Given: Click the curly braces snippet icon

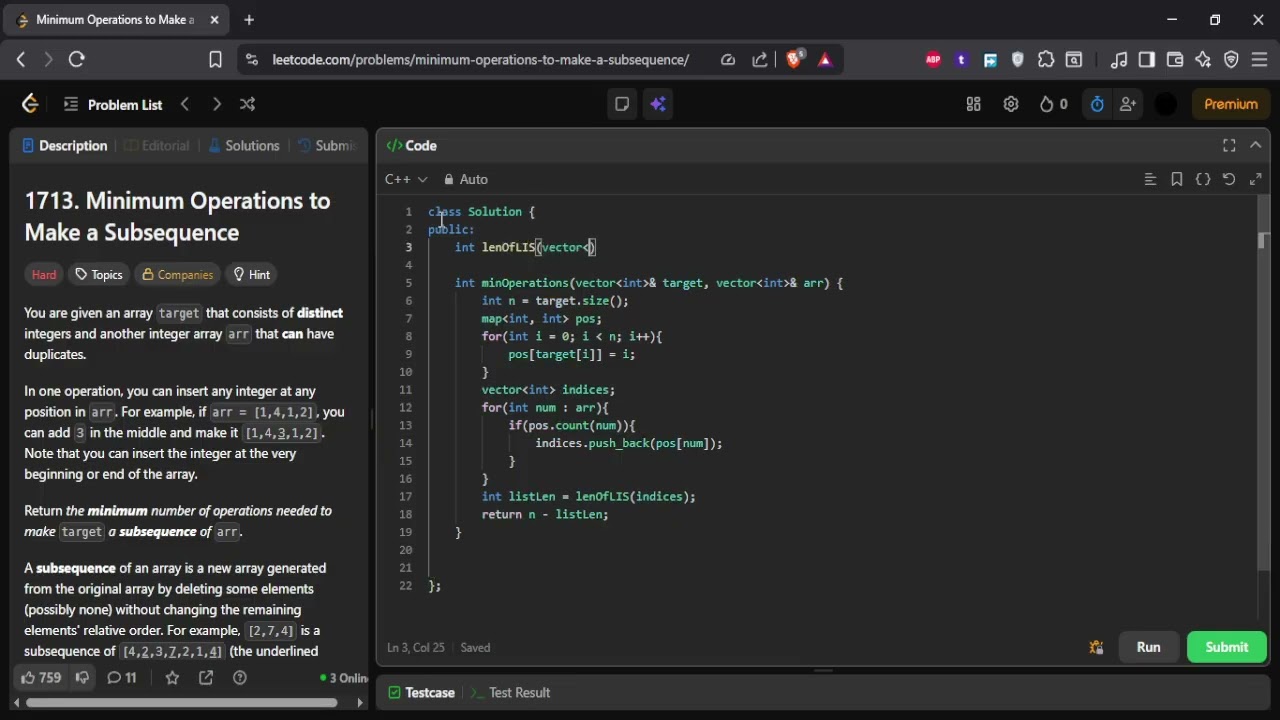Looking at the screenshot, I should [x=1203, y=179].
